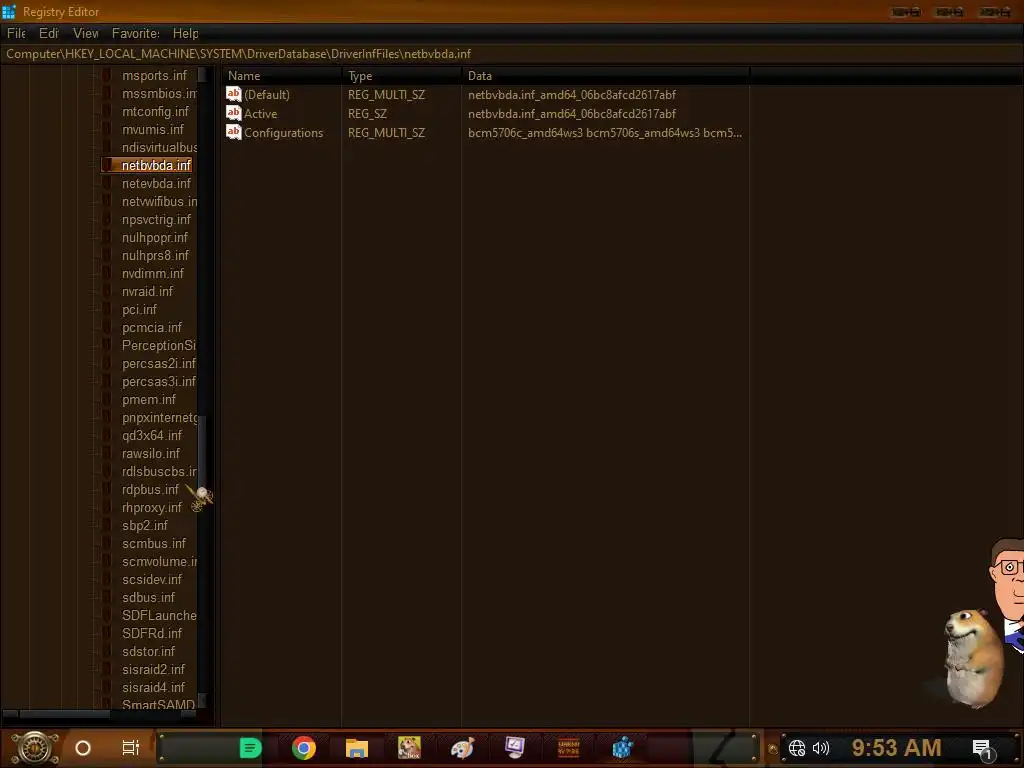
Task: Select the scmbus.inf key
Action: (153, 543)
